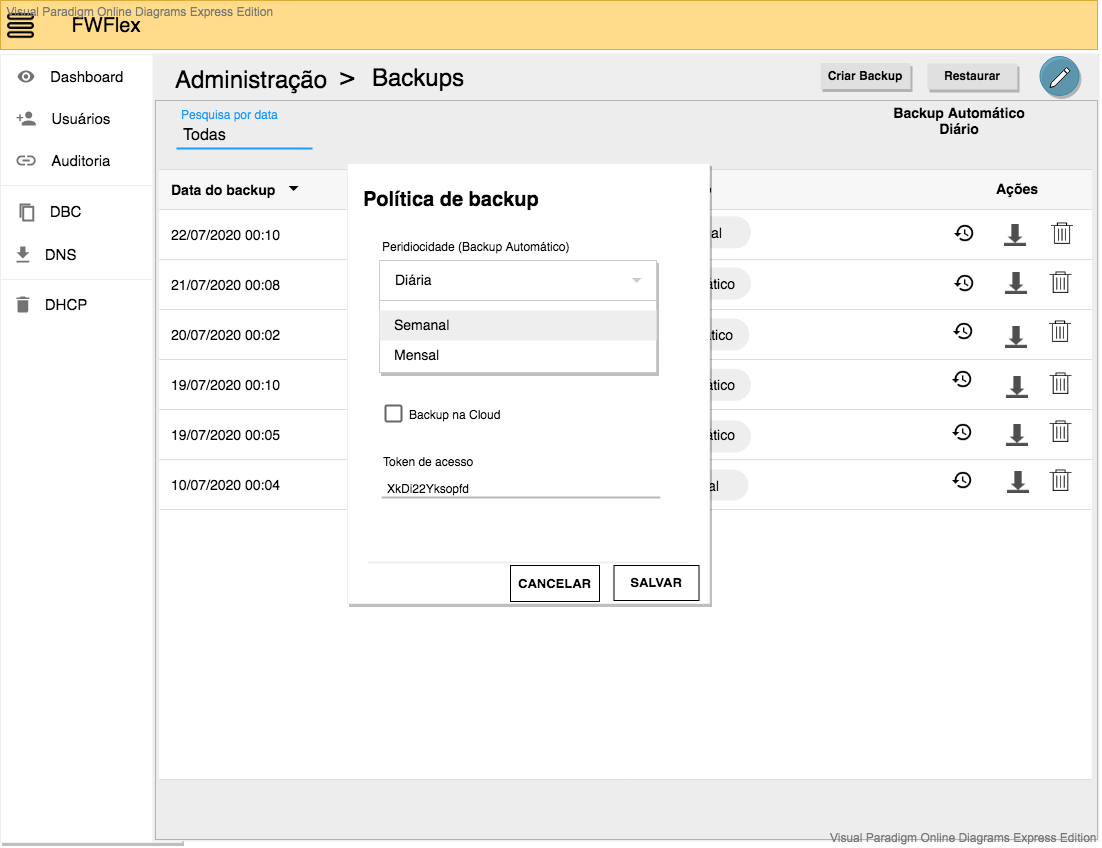Click the Backups breadcrumb title
Screen dimensions: 1102x848
coord(417,77)
